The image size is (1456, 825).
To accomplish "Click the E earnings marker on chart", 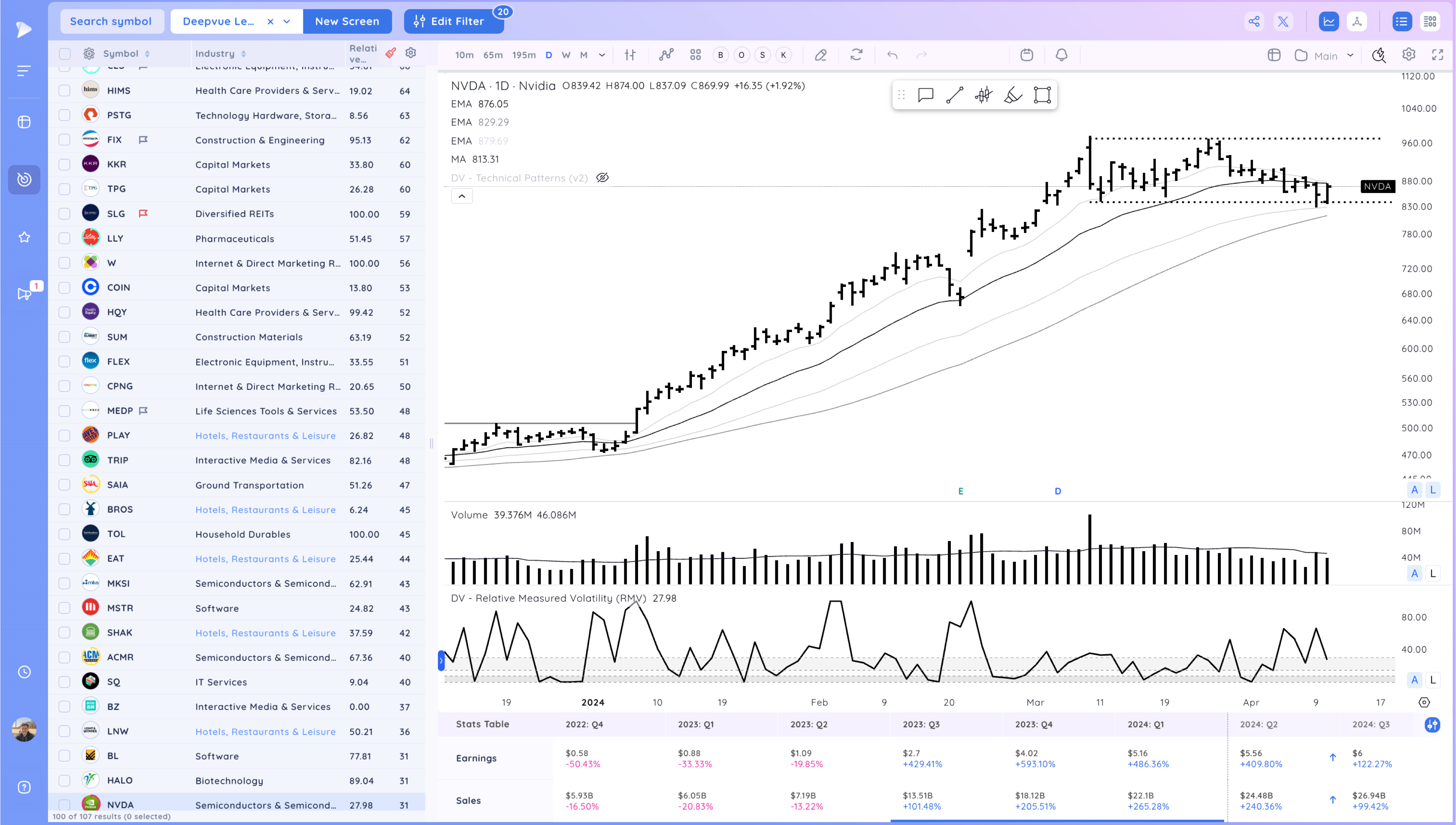I will click(961, 491).
